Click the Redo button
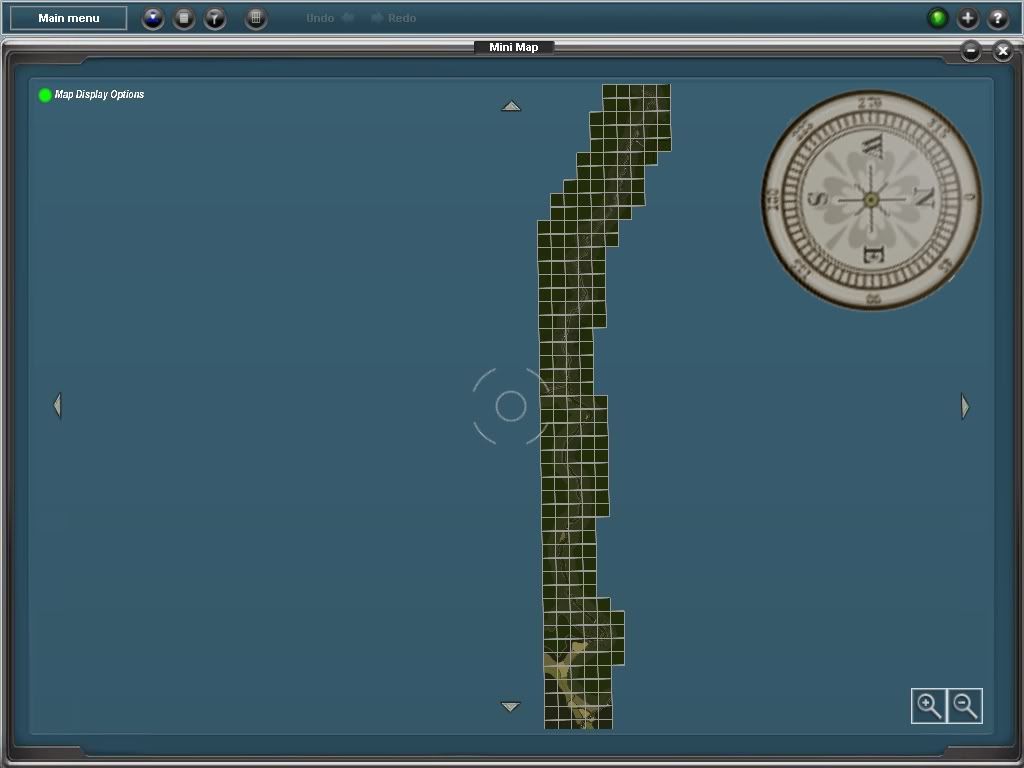 click(394, 18)
